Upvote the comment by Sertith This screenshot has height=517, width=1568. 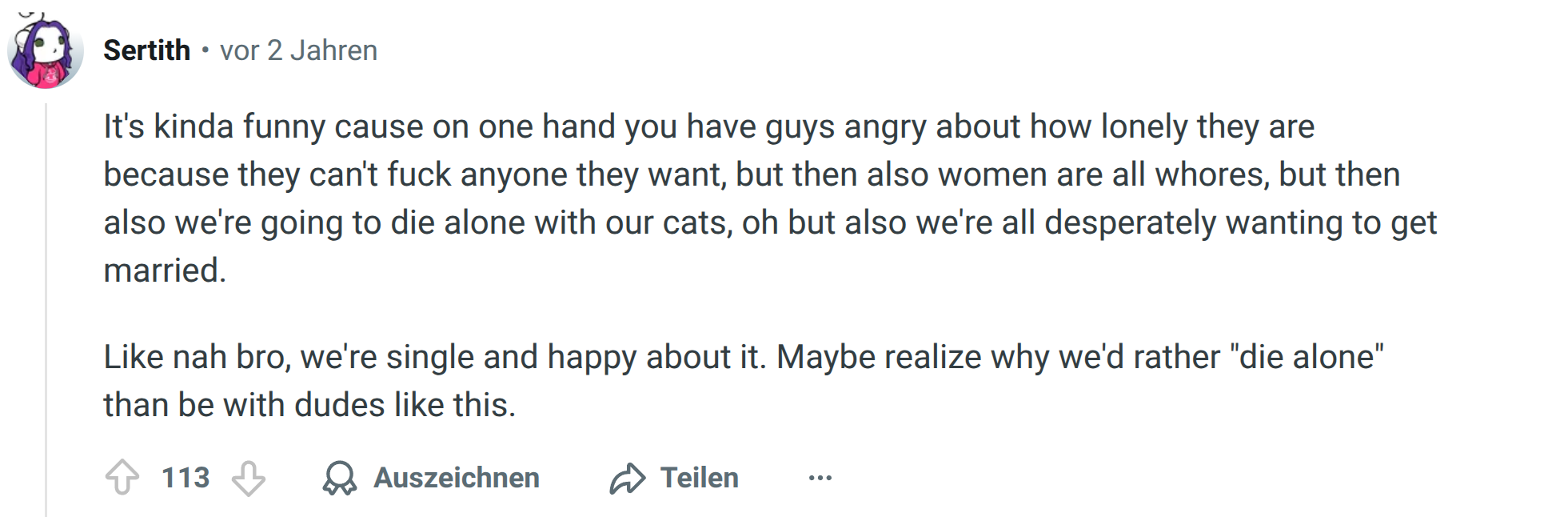tap(122, 478)
